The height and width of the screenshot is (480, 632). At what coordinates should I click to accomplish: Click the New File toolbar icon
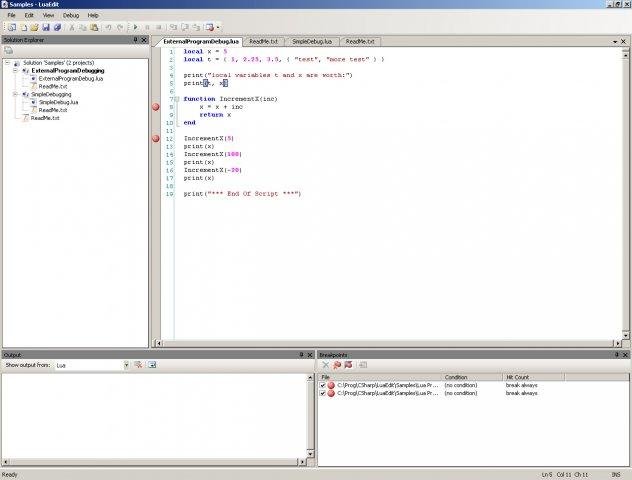[23, 27]
